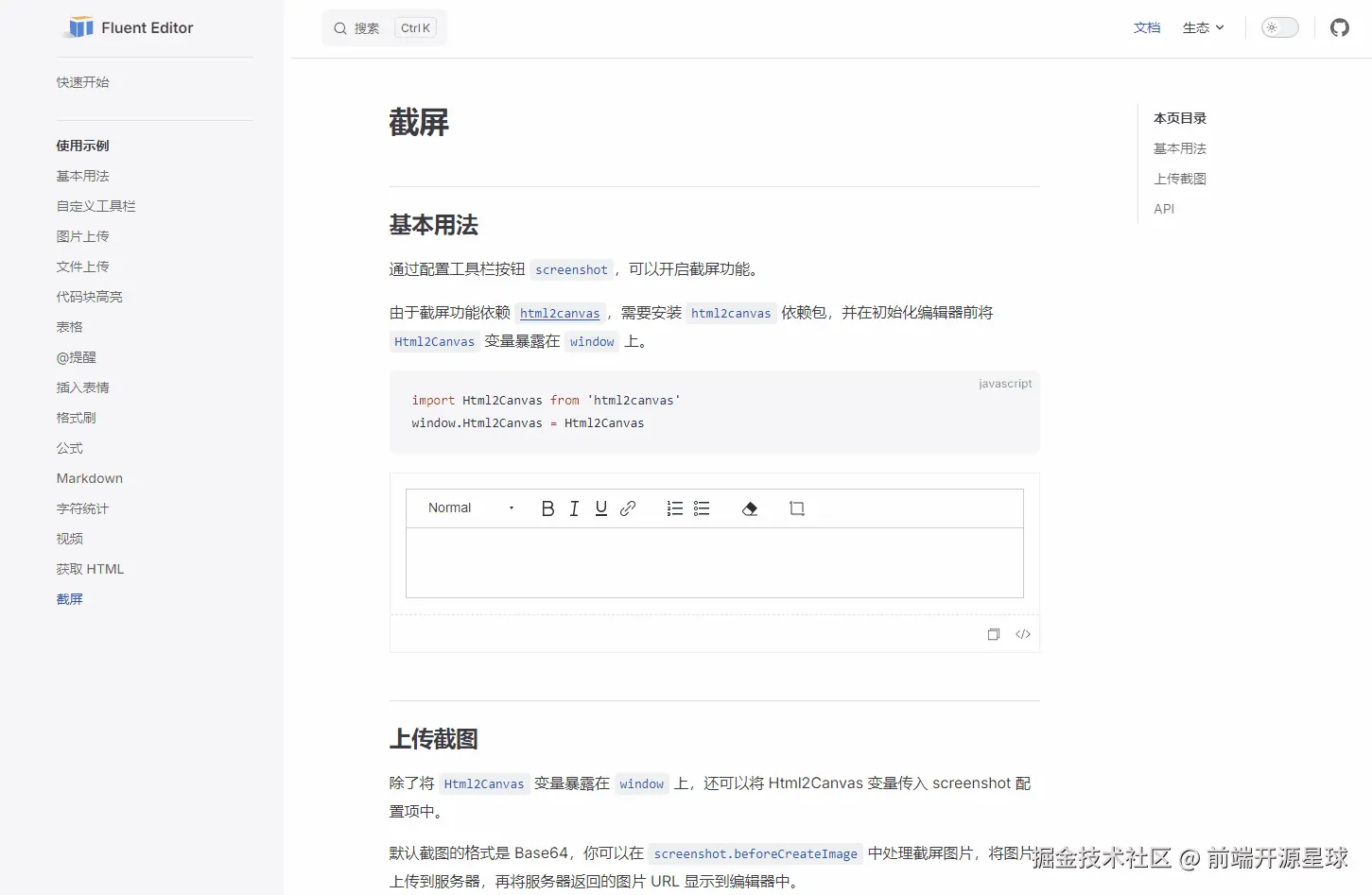The image size is (1372, 895).
Task: Select the bullet list icon
Action: coord(702,508)
